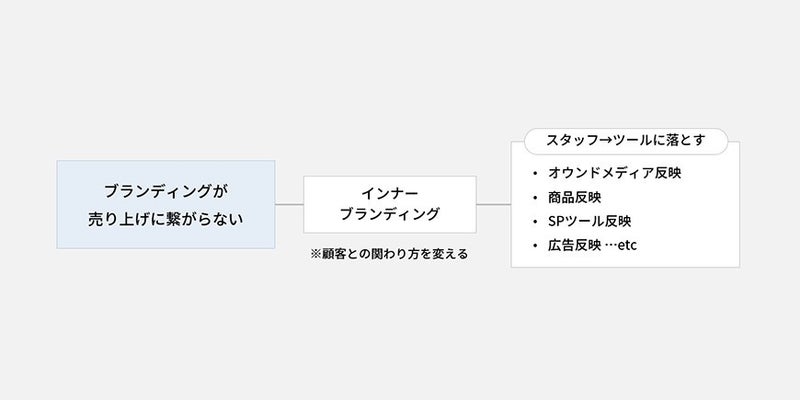Click connector line between blue box and インナー box
The width and height of the screenshot is (800, 400).
(289, 205)
